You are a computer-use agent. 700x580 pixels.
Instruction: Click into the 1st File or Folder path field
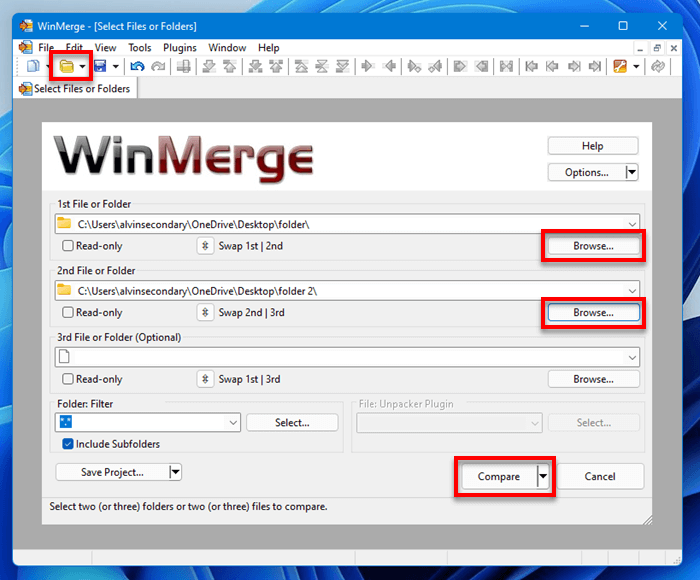click(347, 224)
